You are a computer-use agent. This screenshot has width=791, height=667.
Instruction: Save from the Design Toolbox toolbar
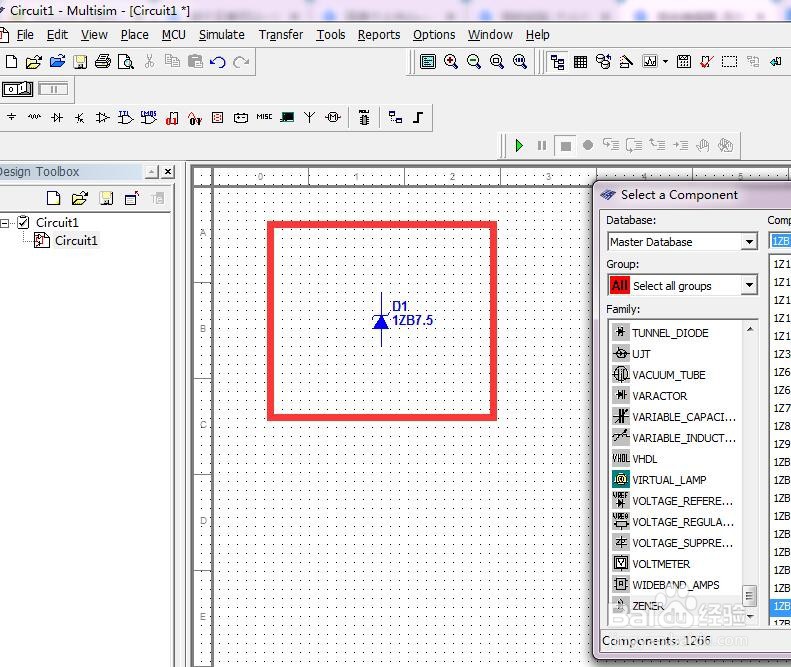point(106,198)
